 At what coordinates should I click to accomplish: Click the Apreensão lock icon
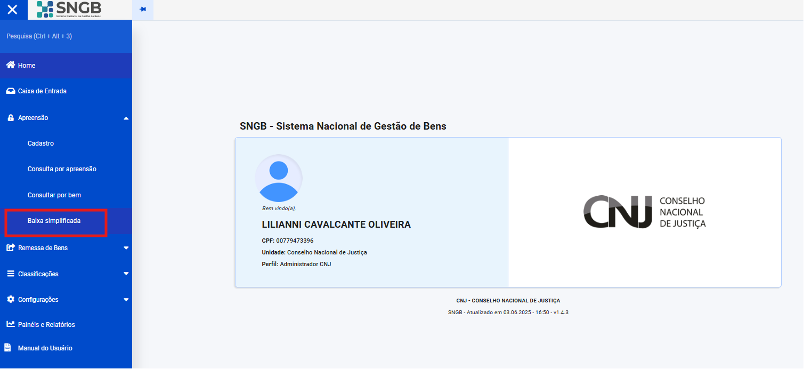click(x=11, y=118)
